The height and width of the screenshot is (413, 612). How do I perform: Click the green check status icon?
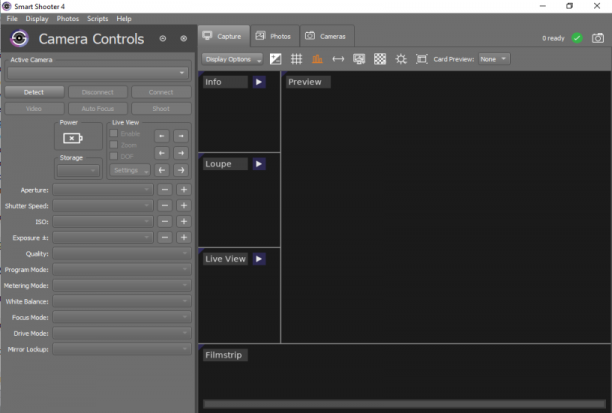[x=577, y=38]
